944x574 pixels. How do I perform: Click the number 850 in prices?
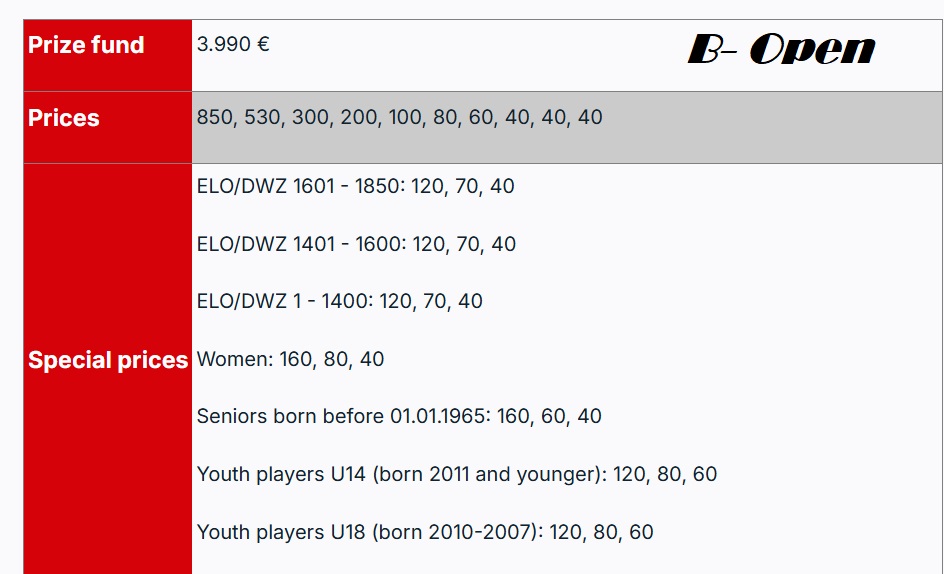pos(213,117)
